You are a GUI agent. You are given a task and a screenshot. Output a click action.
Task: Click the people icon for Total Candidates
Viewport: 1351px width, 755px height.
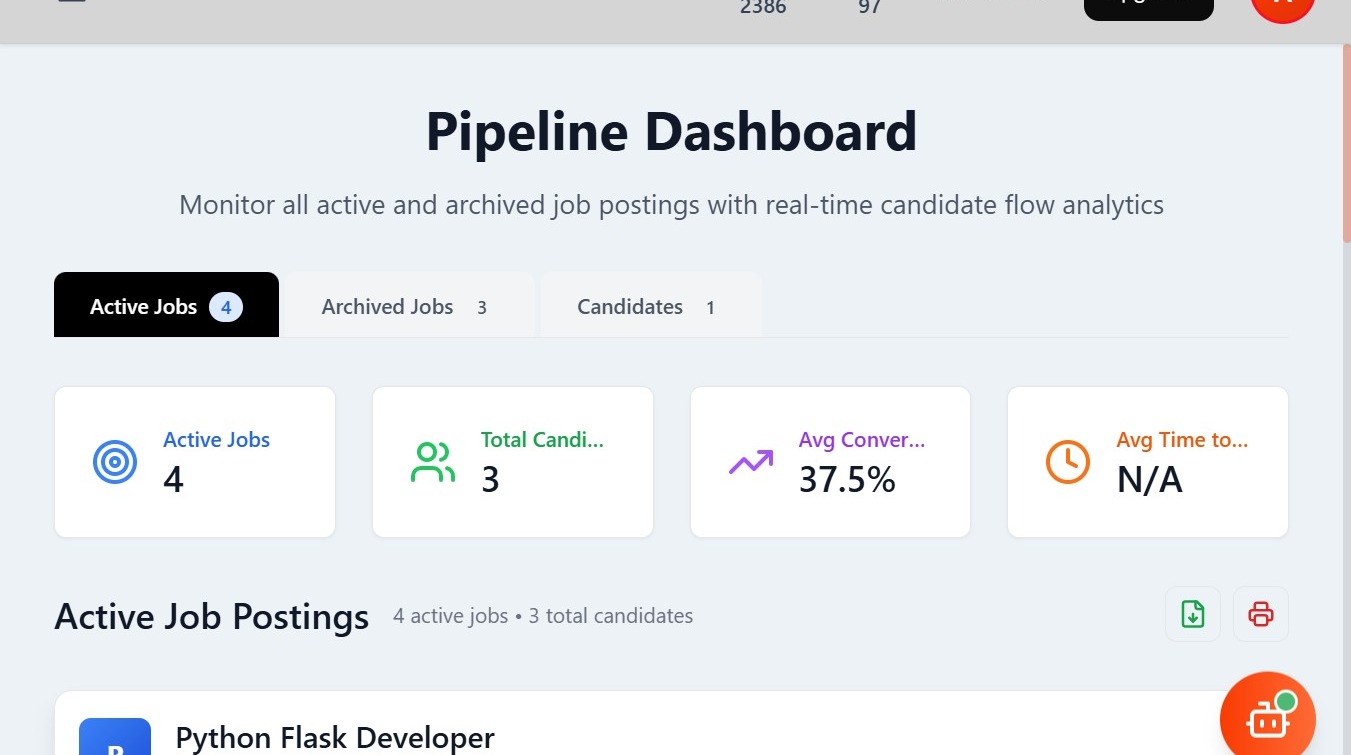(x=432, y=462)
